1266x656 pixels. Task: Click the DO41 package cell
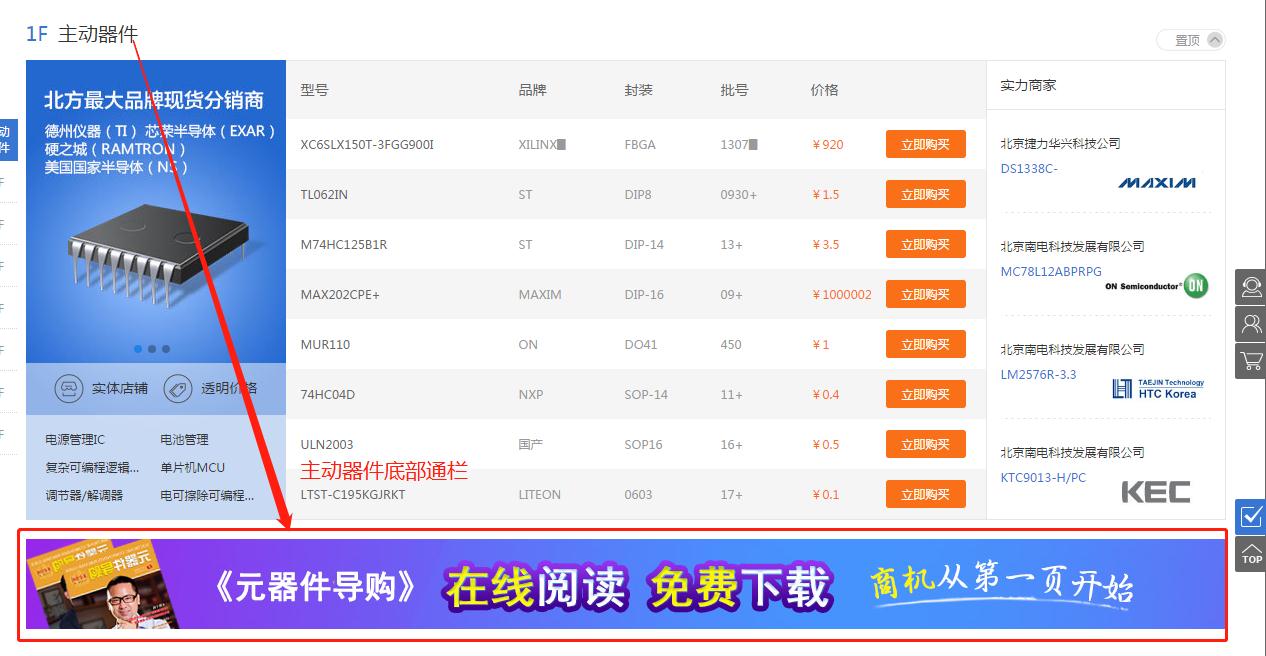(x=641, y=344)
